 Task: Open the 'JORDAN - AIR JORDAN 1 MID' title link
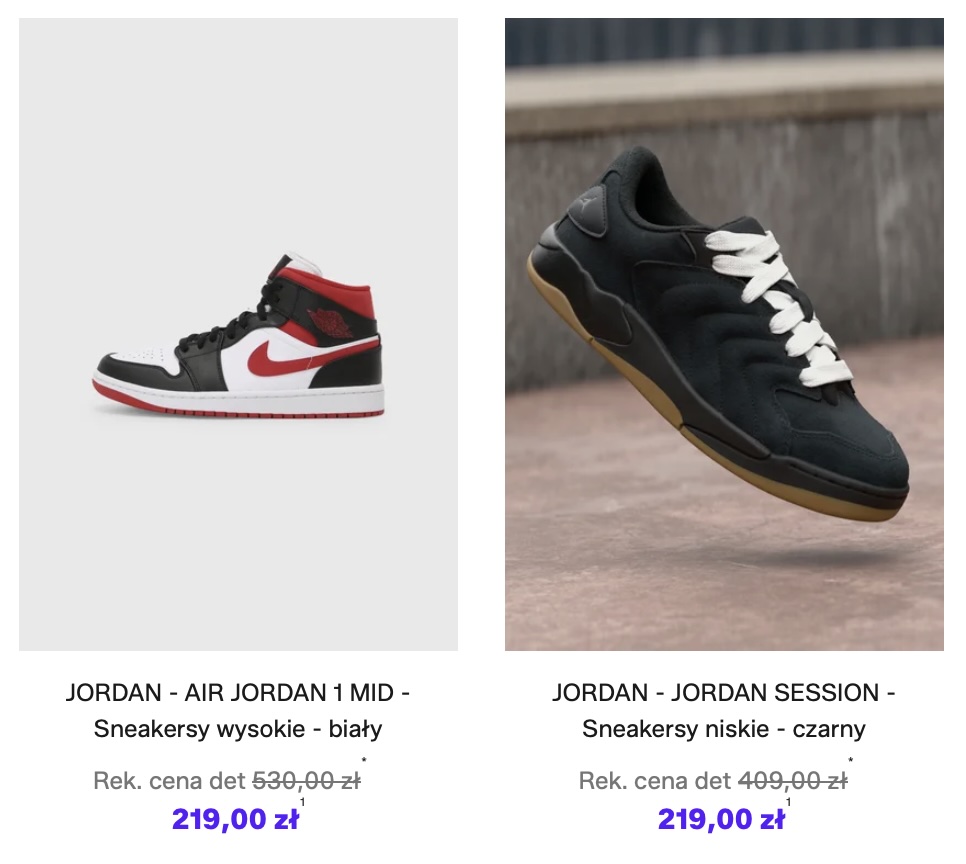pos(238,693)
